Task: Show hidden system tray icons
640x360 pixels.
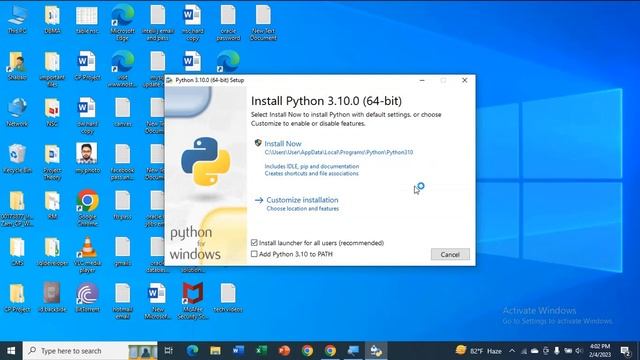Action: (512, 351)
